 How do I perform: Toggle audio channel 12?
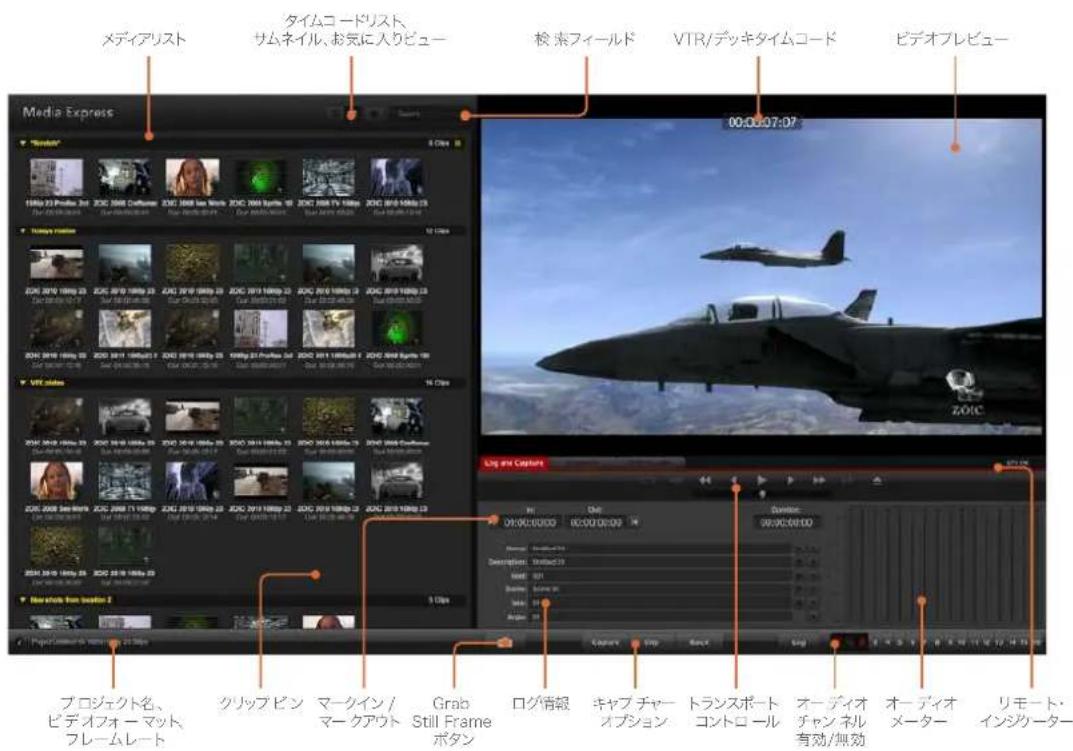pyautogui.click(x=986, y=642)
